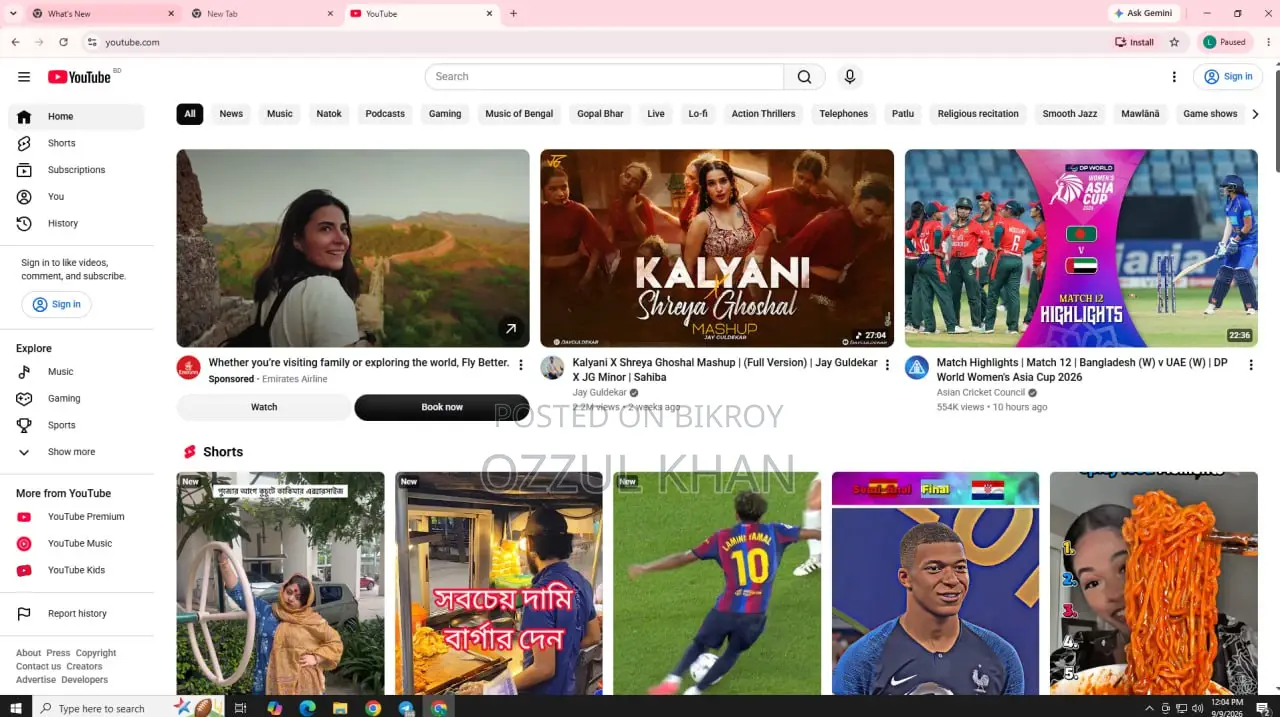Open History in the sidebar
Image resolution: width=1280 pixels, height=717 pixels.
point(76,223)
